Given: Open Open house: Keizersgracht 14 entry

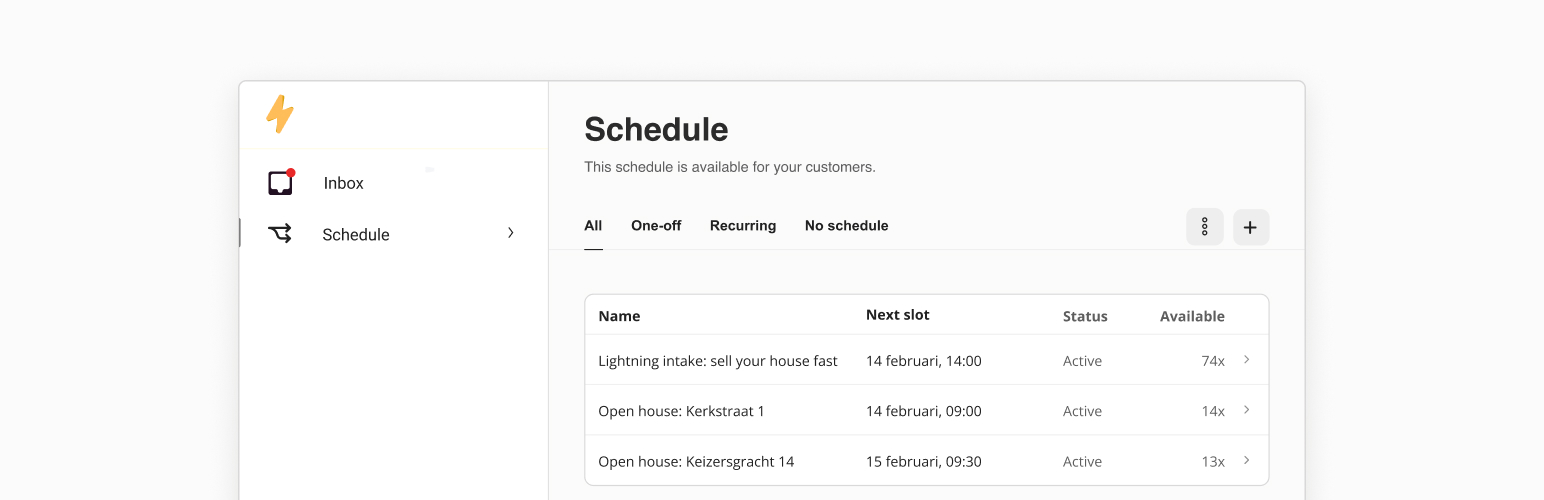Looking at the screenshot, I should [x=696, y=462].
